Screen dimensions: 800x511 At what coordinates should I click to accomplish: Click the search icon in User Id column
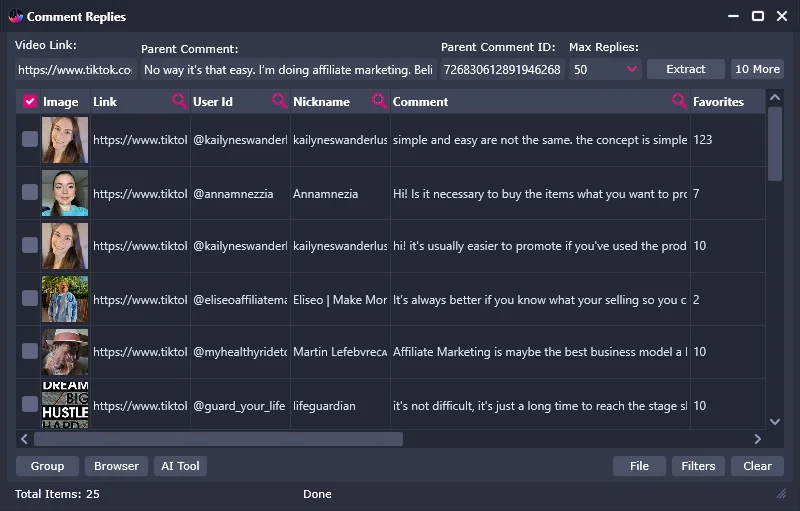click(279, 101)
